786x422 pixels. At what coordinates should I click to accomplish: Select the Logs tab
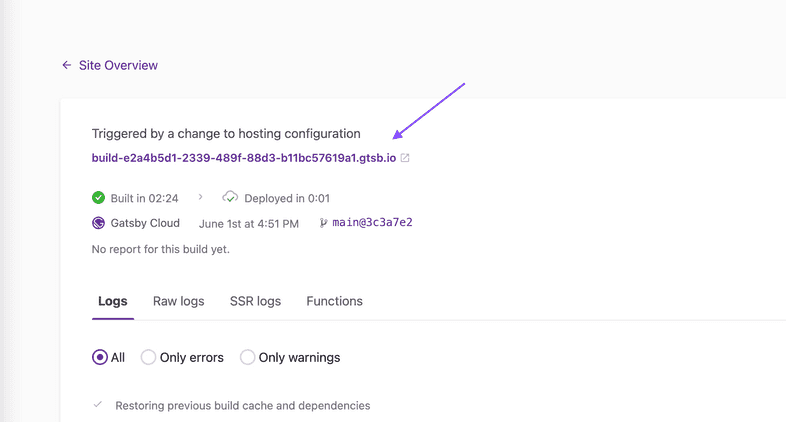tap(112, 301)
